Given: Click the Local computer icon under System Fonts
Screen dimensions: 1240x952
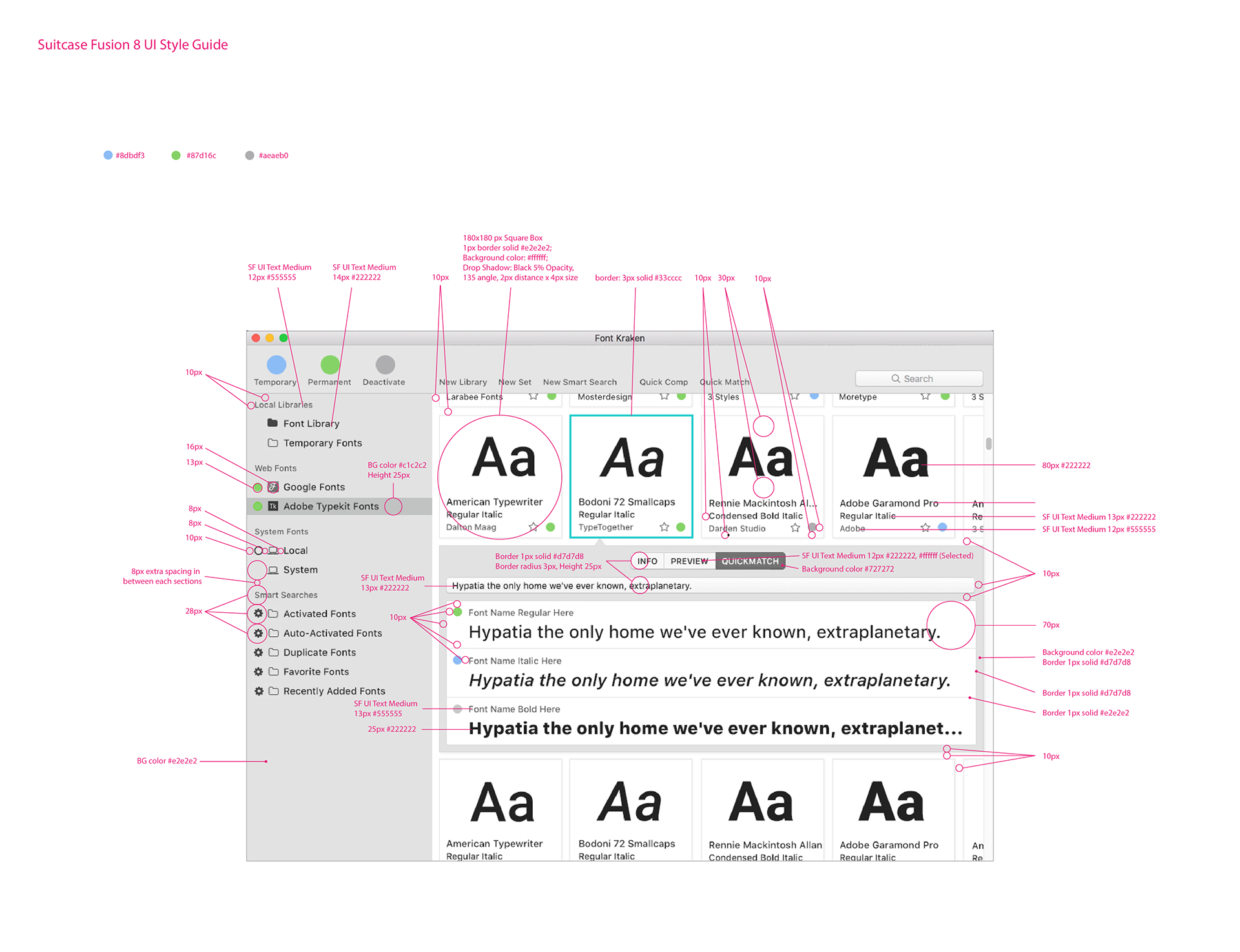Looking at the screenshot, I should pyautogui.click(x=274, y=551).
